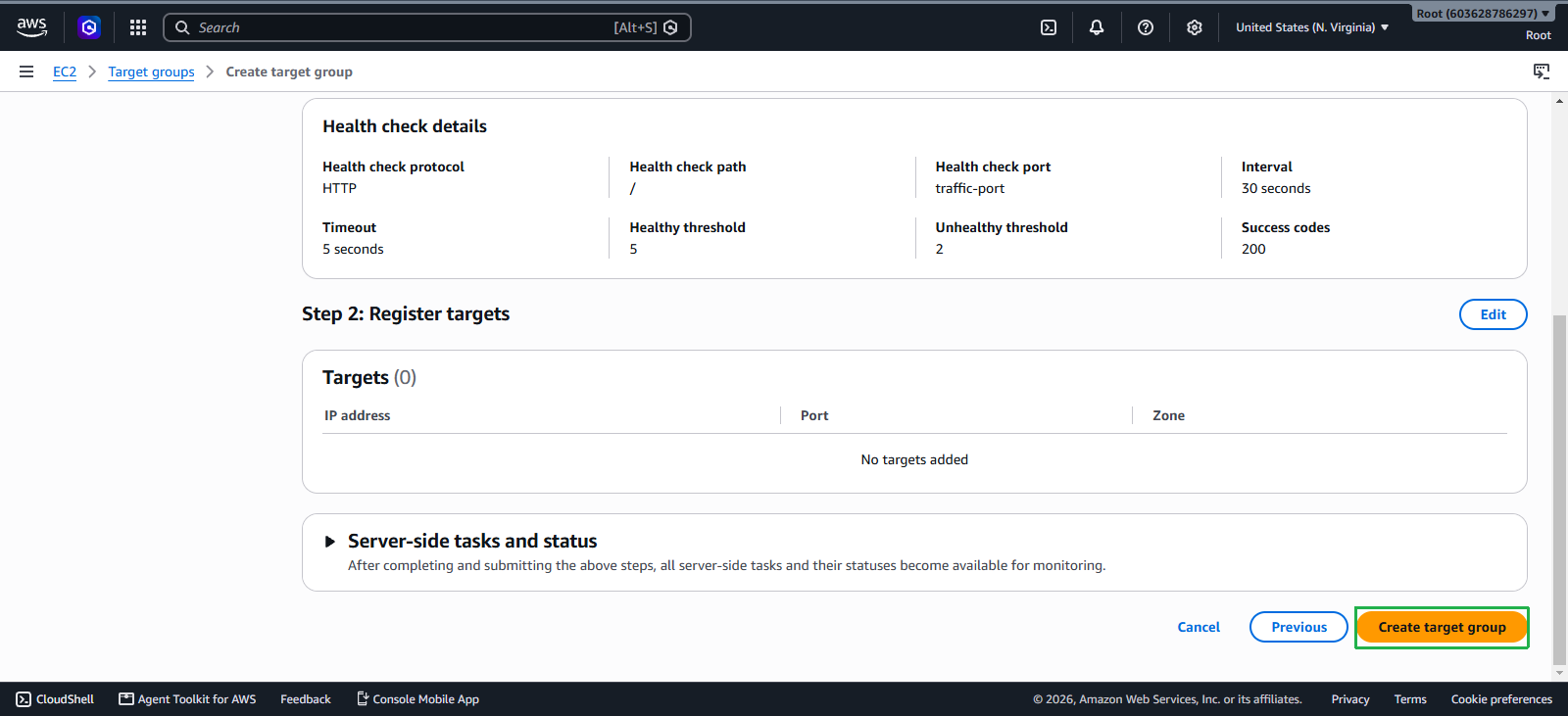This screenshot has height=716, width=1568.
Task: Click the Create target group button
Action: [x=1442, y=627]
